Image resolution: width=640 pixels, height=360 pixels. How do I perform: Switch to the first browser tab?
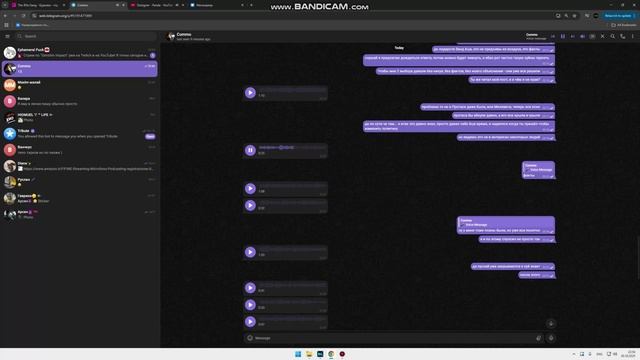pos(38,5)
